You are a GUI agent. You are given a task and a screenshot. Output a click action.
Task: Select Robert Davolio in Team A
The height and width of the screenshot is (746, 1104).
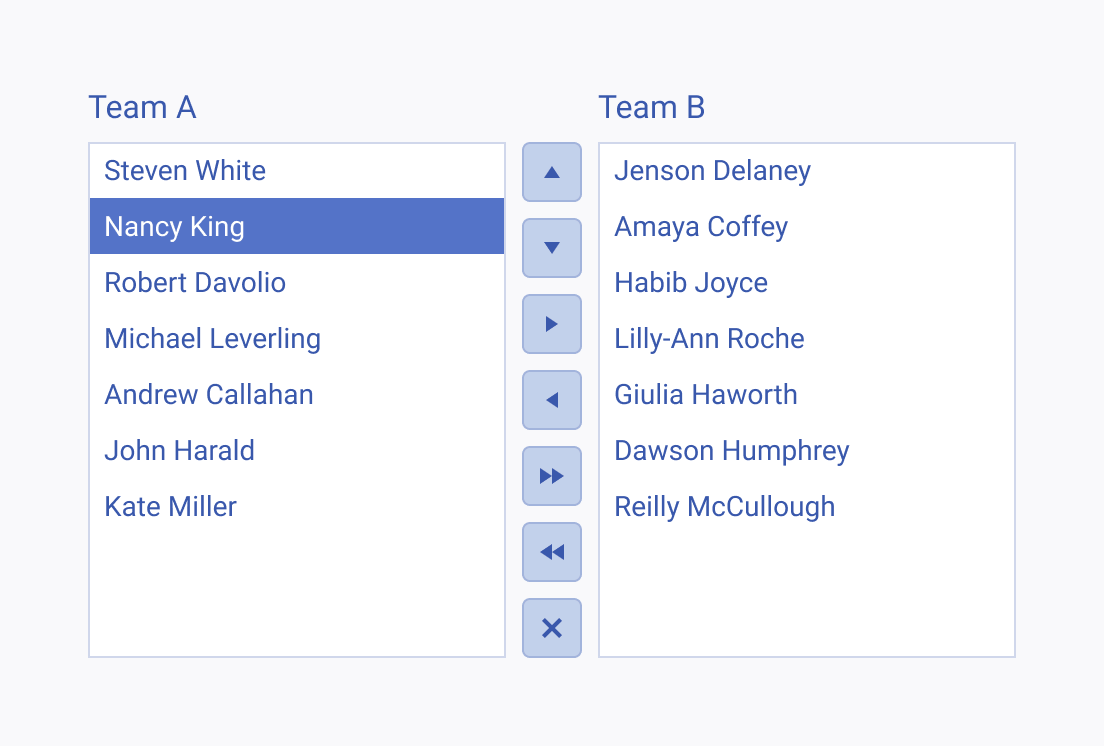(297, 282)
